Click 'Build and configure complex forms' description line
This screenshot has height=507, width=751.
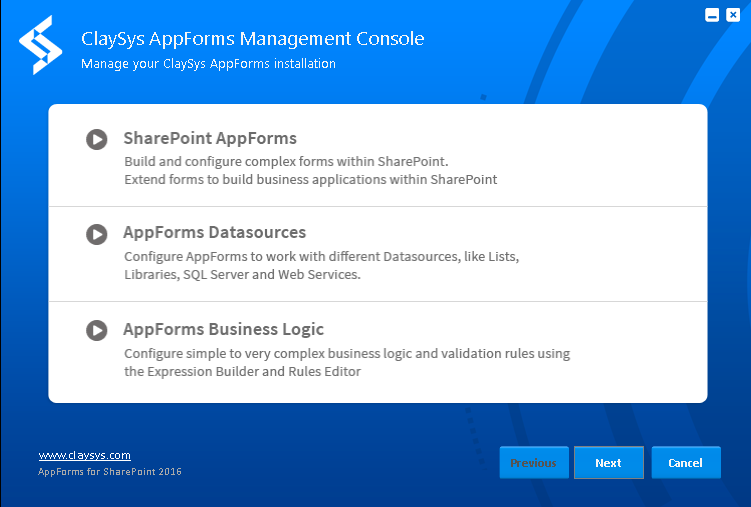pyautogui.click(x=286, y=162)
